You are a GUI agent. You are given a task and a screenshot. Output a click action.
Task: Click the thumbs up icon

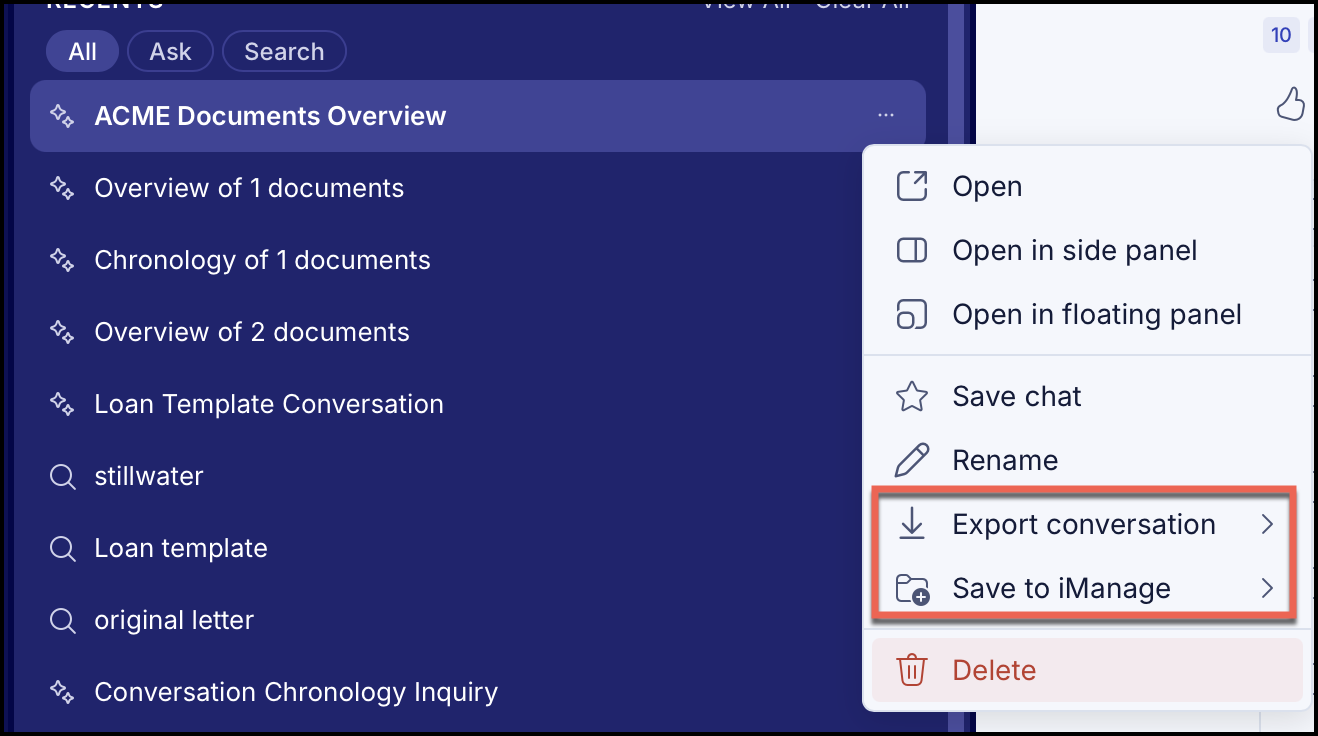point(1291,103)
